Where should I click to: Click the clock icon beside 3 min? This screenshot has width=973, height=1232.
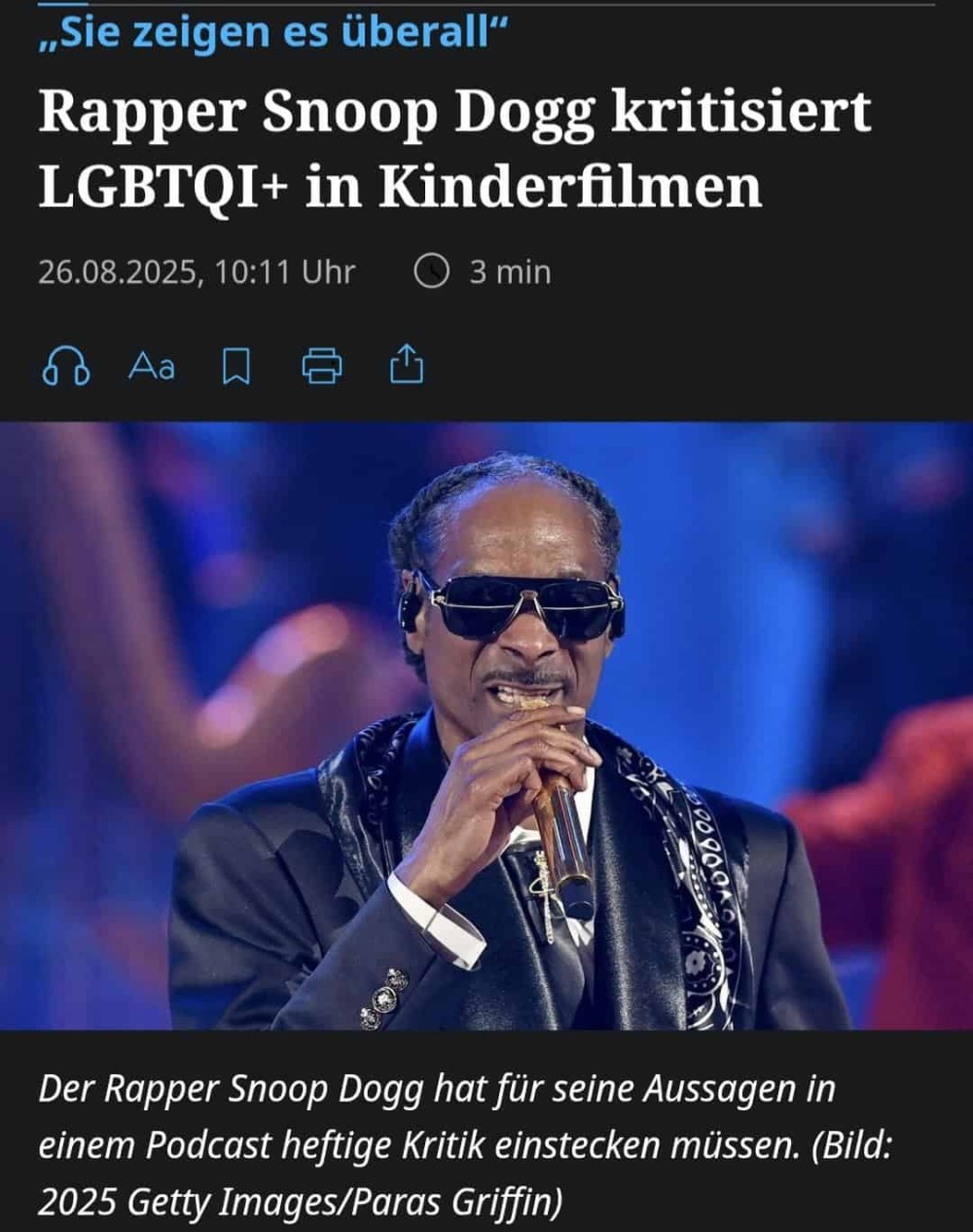(x=431, y=272)
